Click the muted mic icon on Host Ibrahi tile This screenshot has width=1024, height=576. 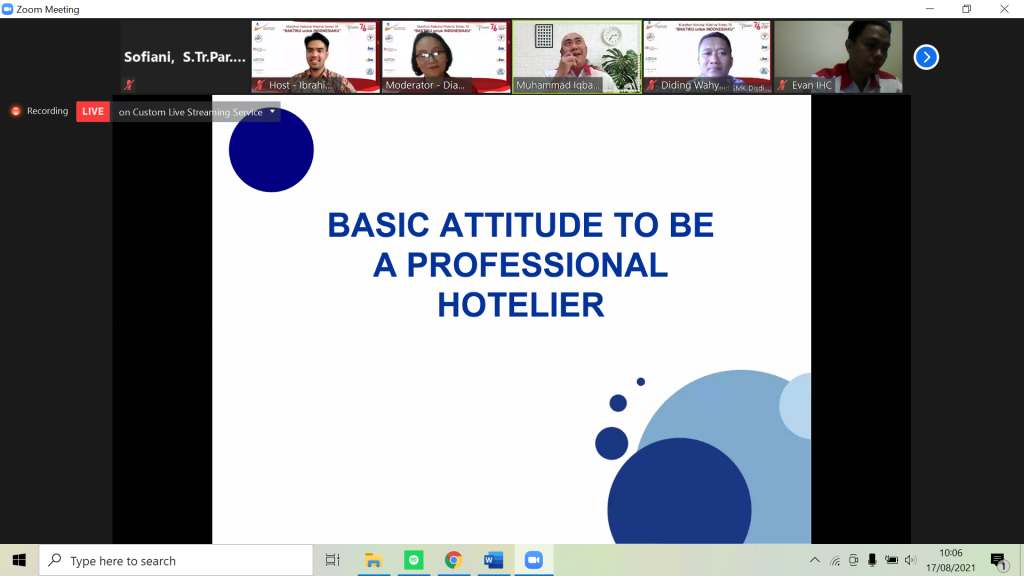pyautogui.click(x=260, y=86)
